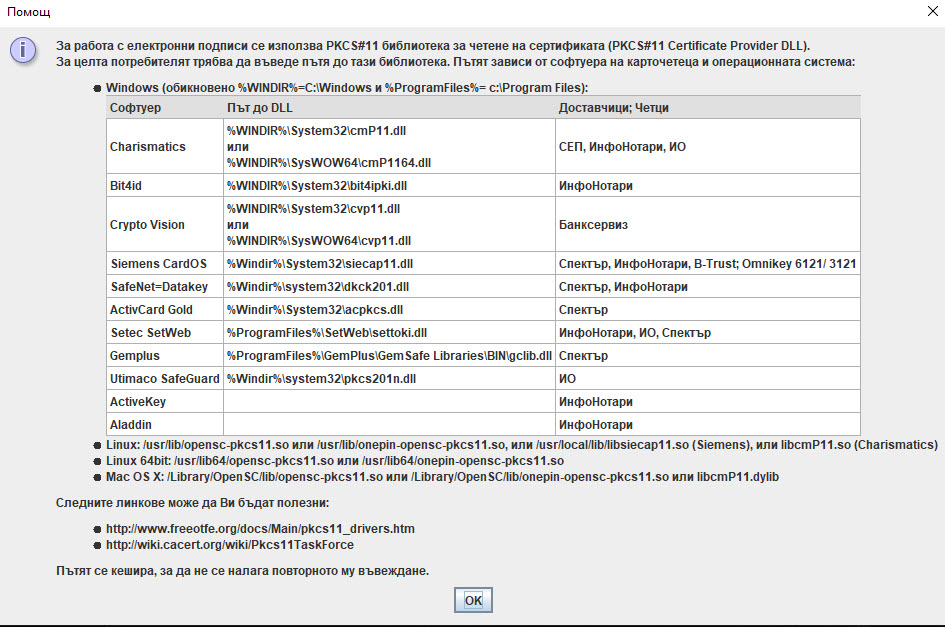The image size is (945, 627).
Task: Click the Linux 64bit paths line
Action: pos(335,461)
